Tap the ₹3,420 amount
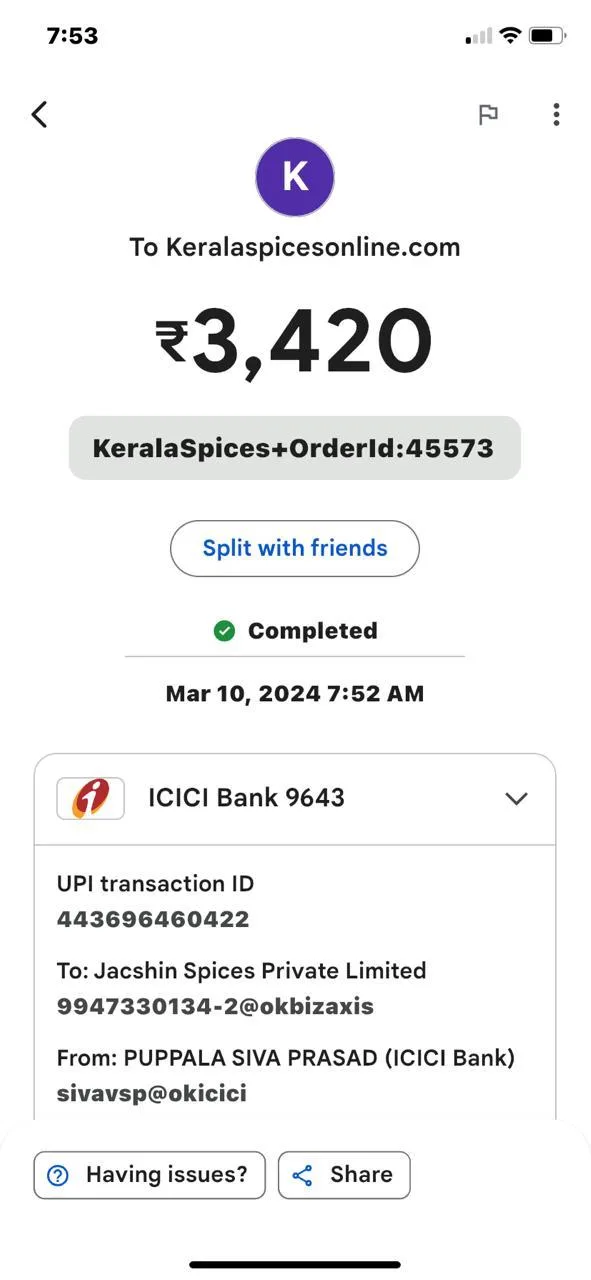Screen dimensions: 591x1280 click(x=295, y=341)
